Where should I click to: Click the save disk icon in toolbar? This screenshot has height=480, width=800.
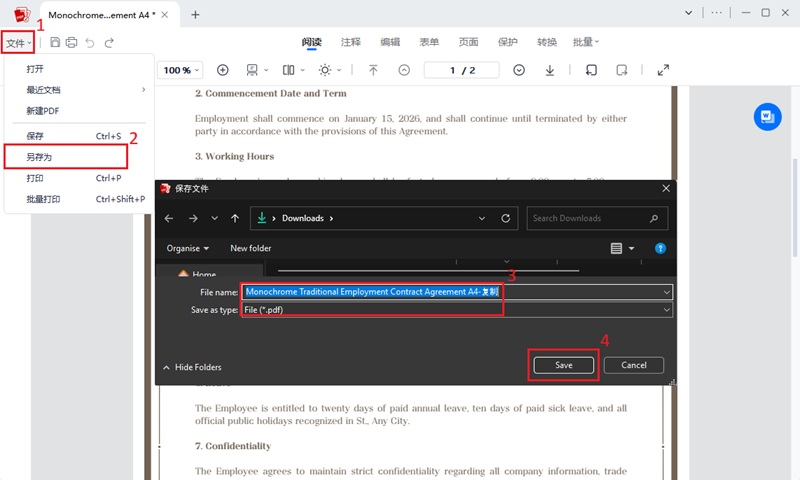pyautogui.click(x=55, y=42)
